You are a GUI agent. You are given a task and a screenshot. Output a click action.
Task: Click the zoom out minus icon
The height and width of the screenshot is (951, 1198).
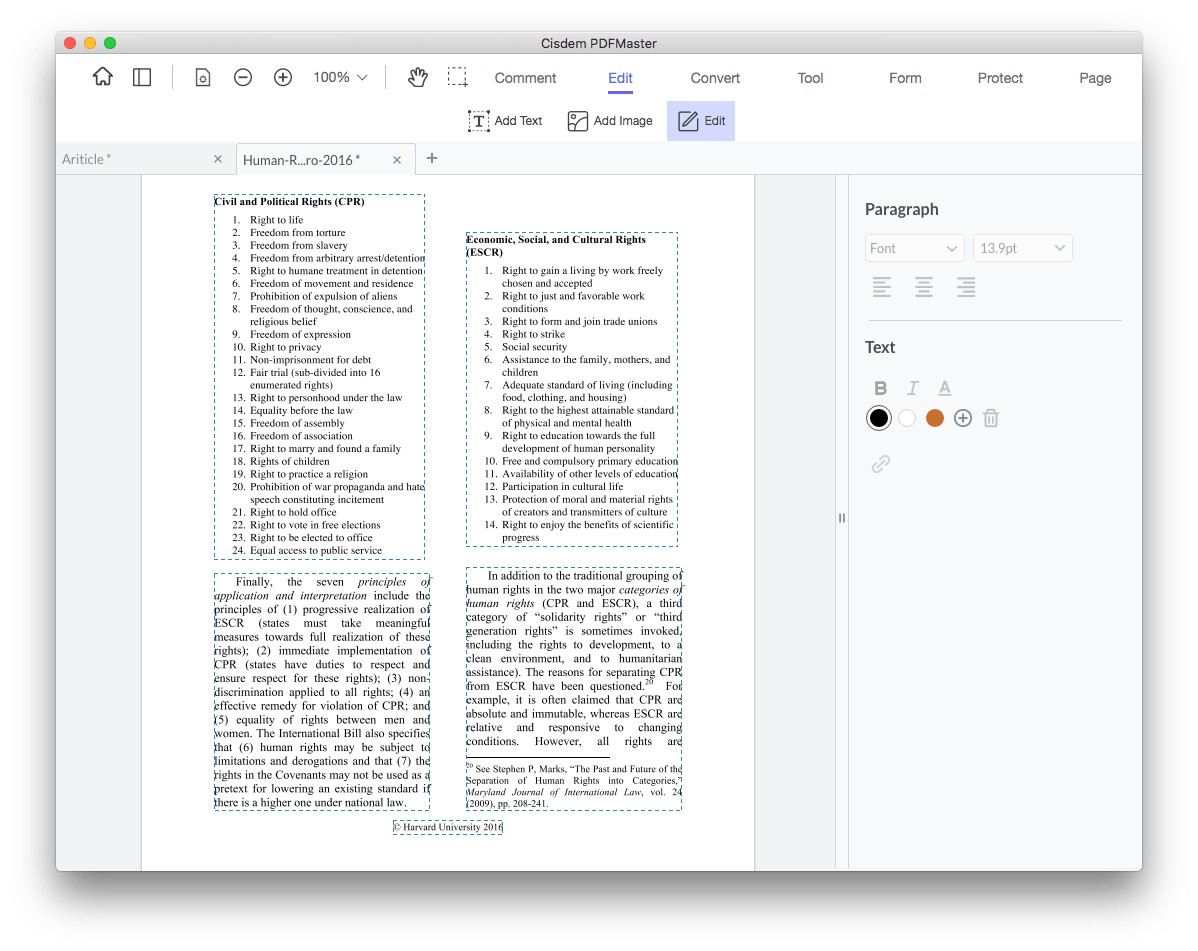point(243,78)
